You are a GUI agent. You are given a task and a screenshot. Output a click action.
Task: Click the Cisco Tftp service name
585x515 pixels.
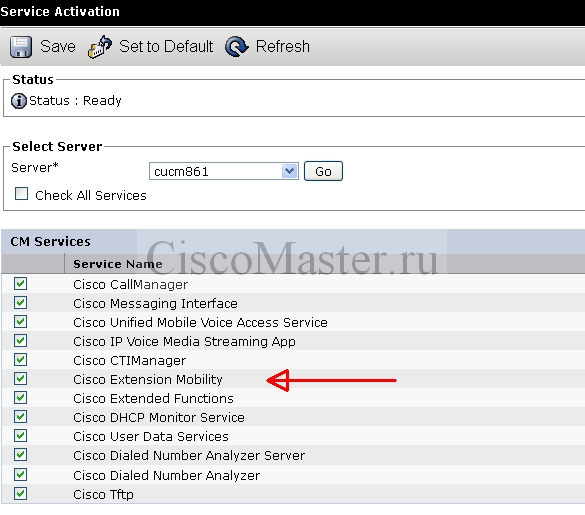pyautogui.click(x=103, y=495)
